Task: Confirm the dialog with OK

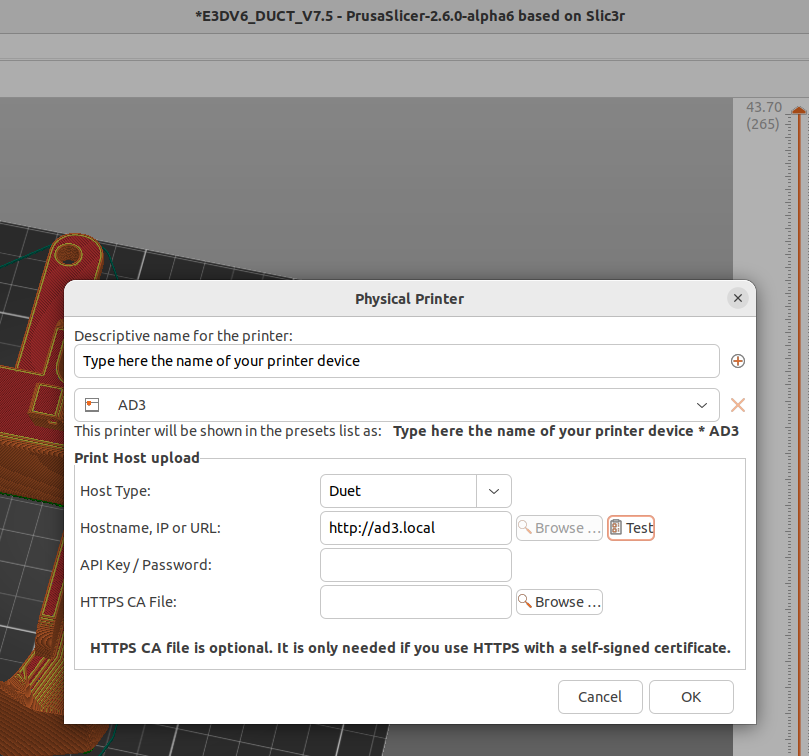Action: (691, 697)
